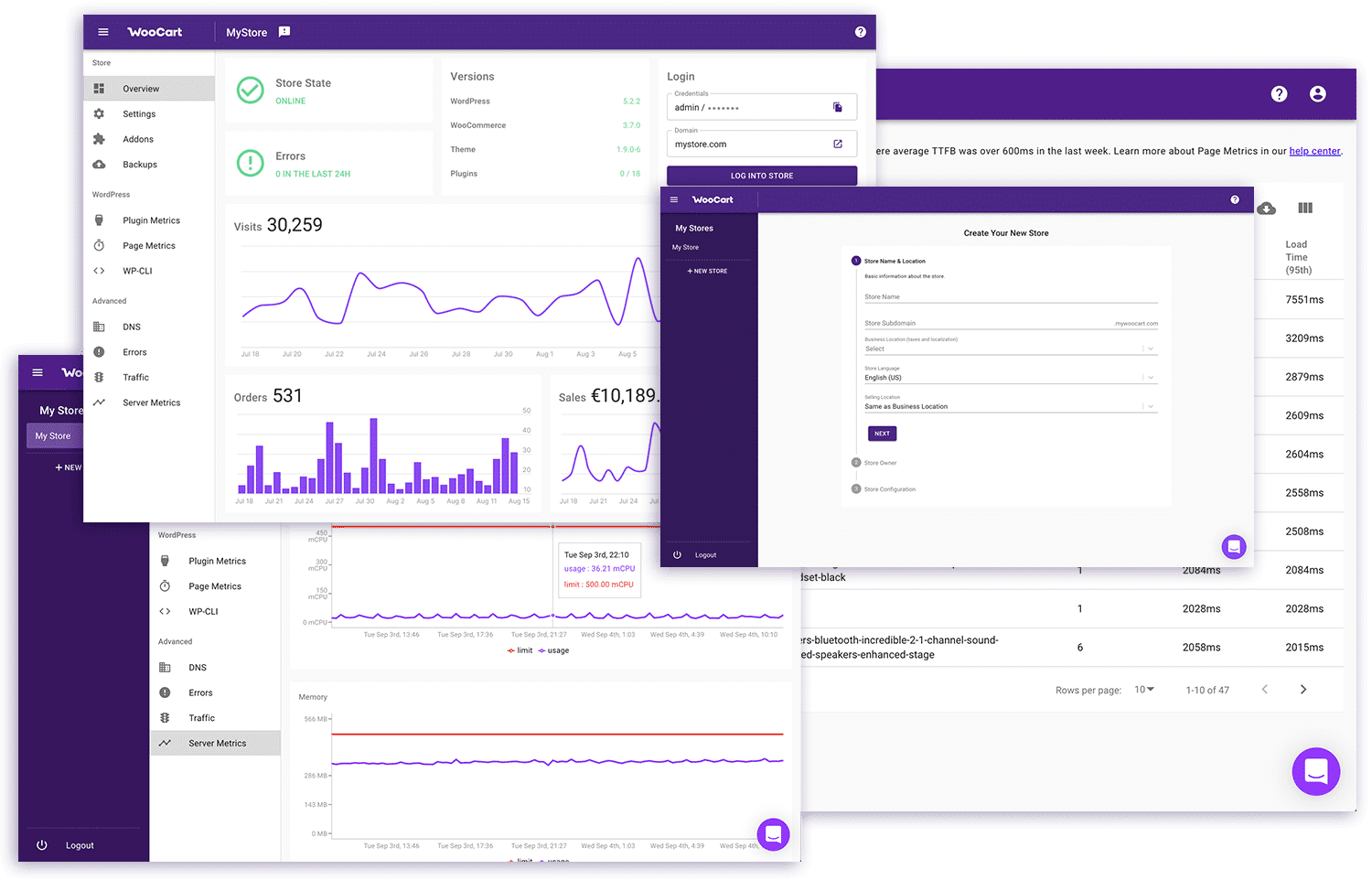Click the green Store State check icon

pos(250,90)
